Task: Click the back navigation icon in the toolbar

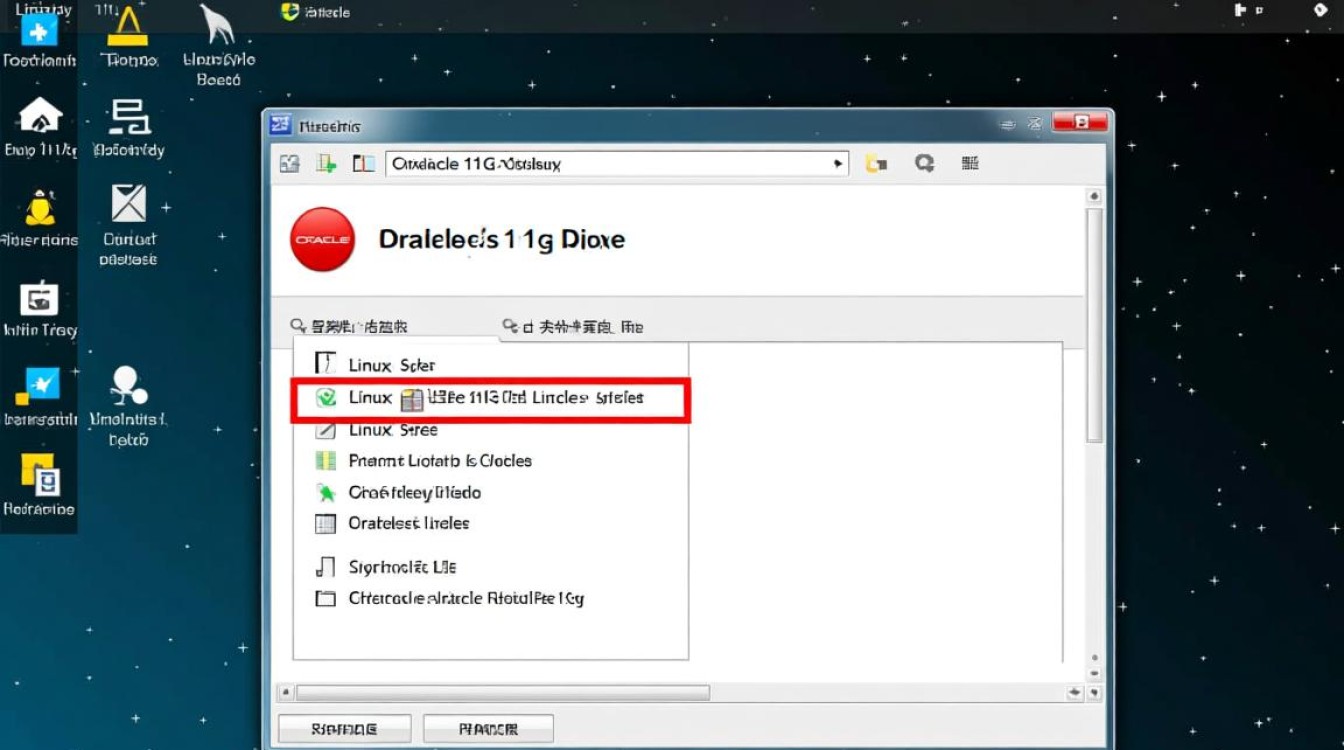Action: tap(289, 162)
